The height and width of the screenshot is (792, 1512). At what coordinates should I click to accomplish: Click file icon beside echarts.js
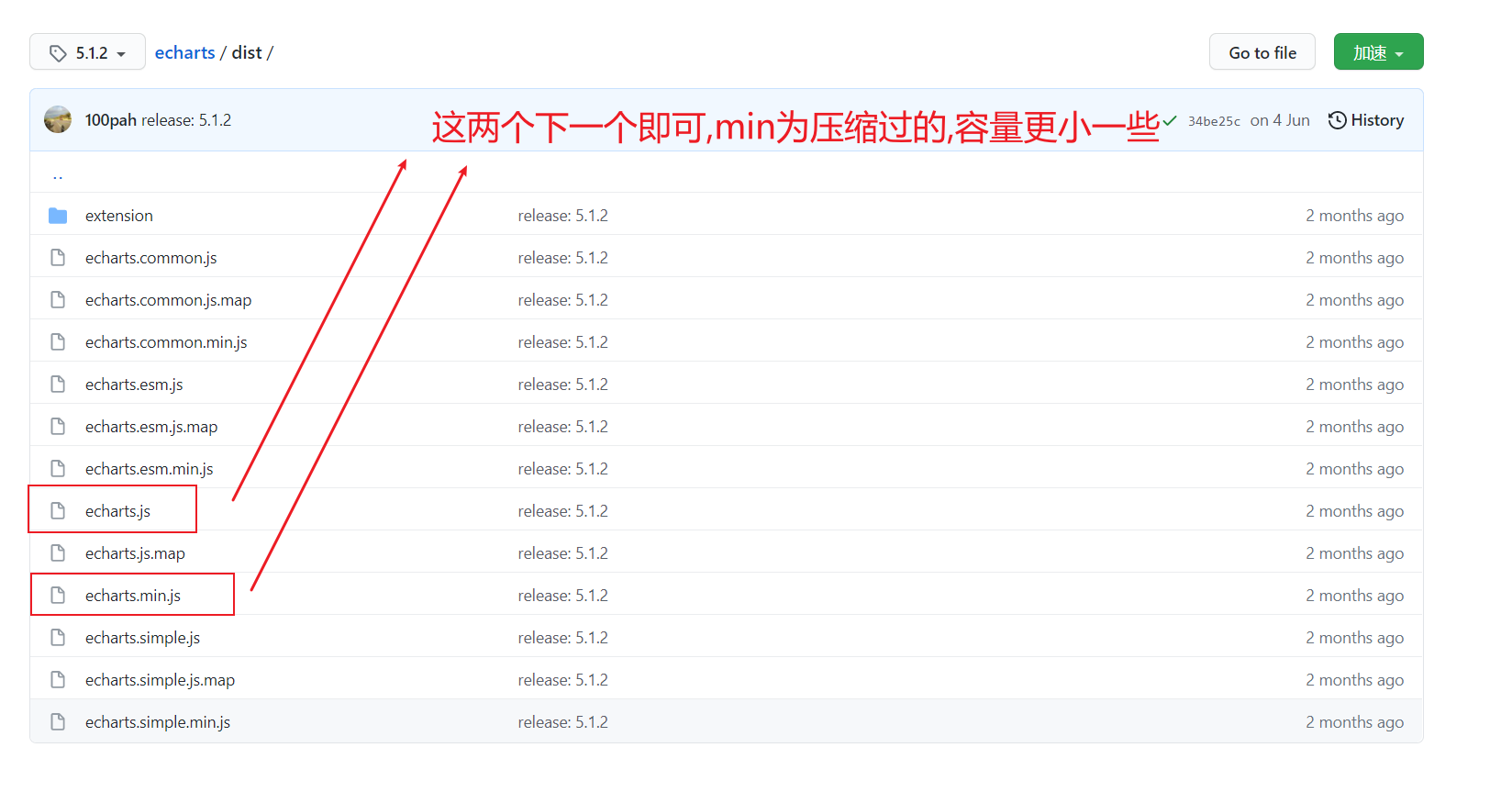58,511
